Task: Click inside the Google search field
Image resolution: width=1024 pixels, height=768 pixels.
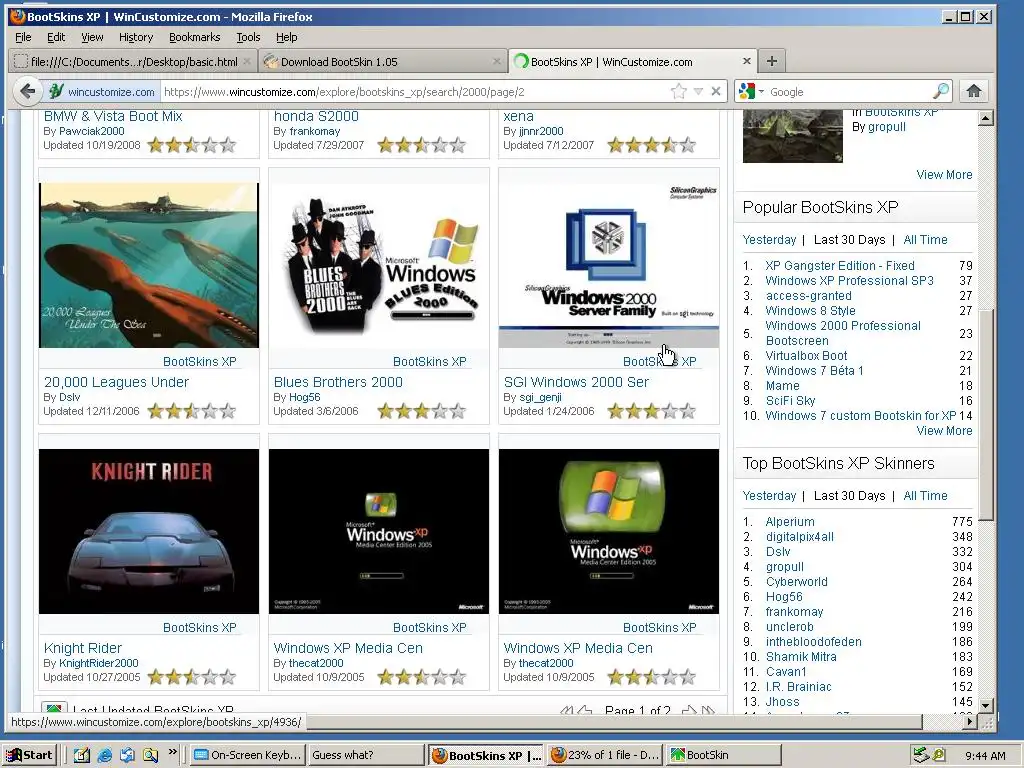Action: coord(849,92)
